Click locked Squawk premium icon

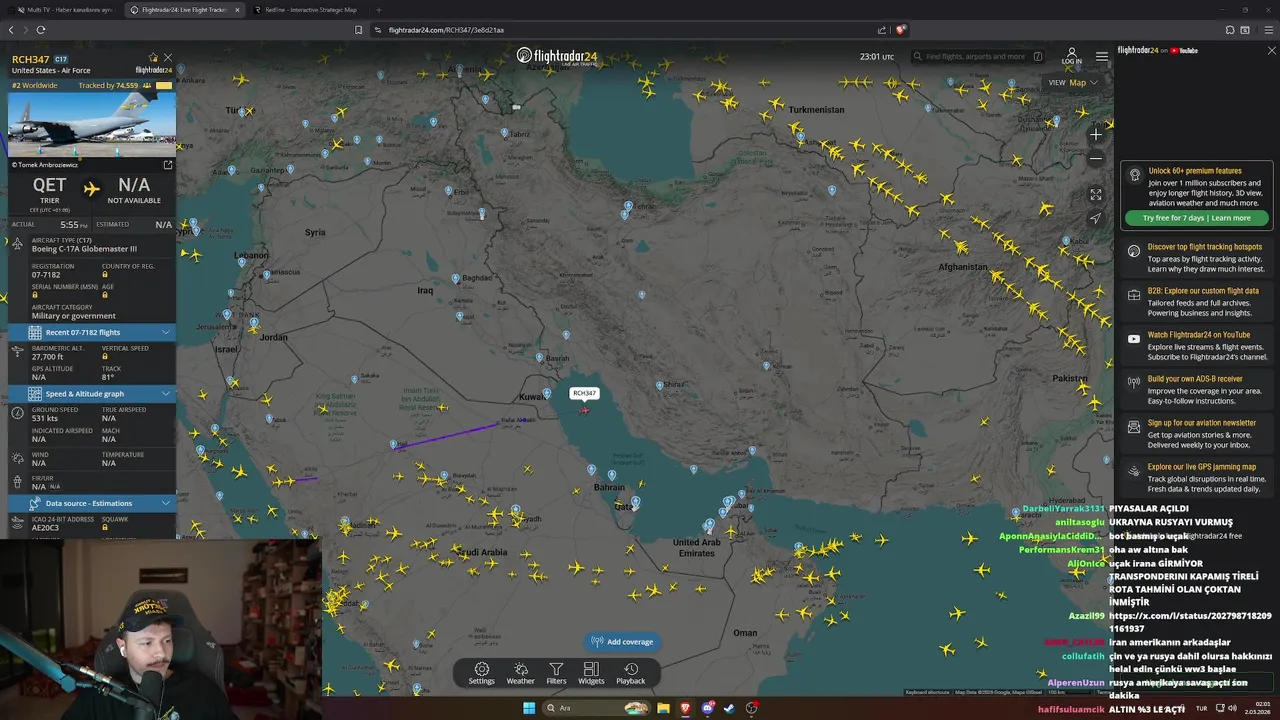105,527
